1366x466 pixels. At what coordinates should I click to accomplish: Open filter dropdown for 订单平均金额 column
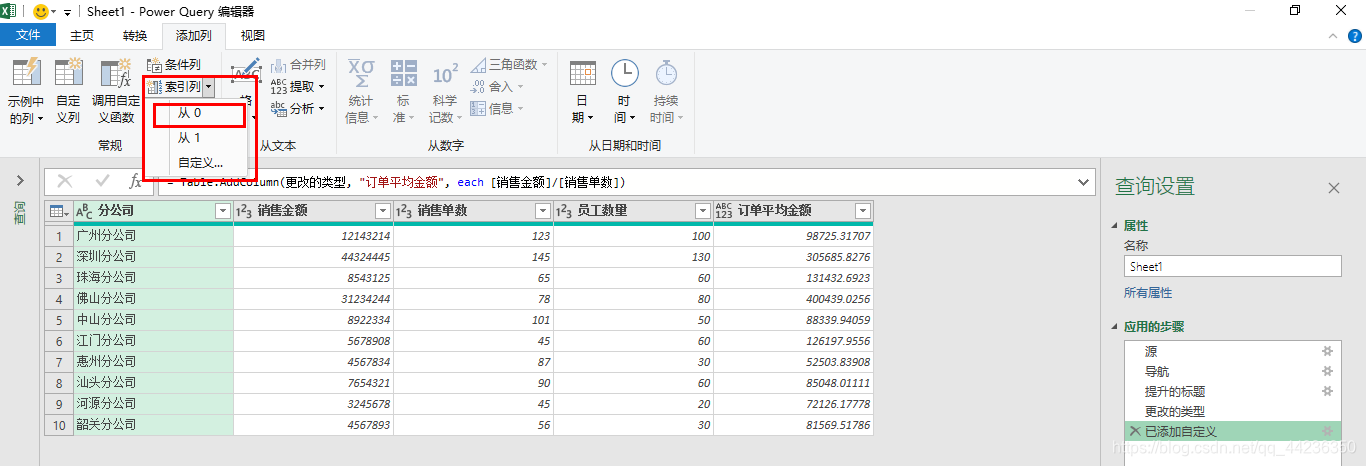coord(863,211)
